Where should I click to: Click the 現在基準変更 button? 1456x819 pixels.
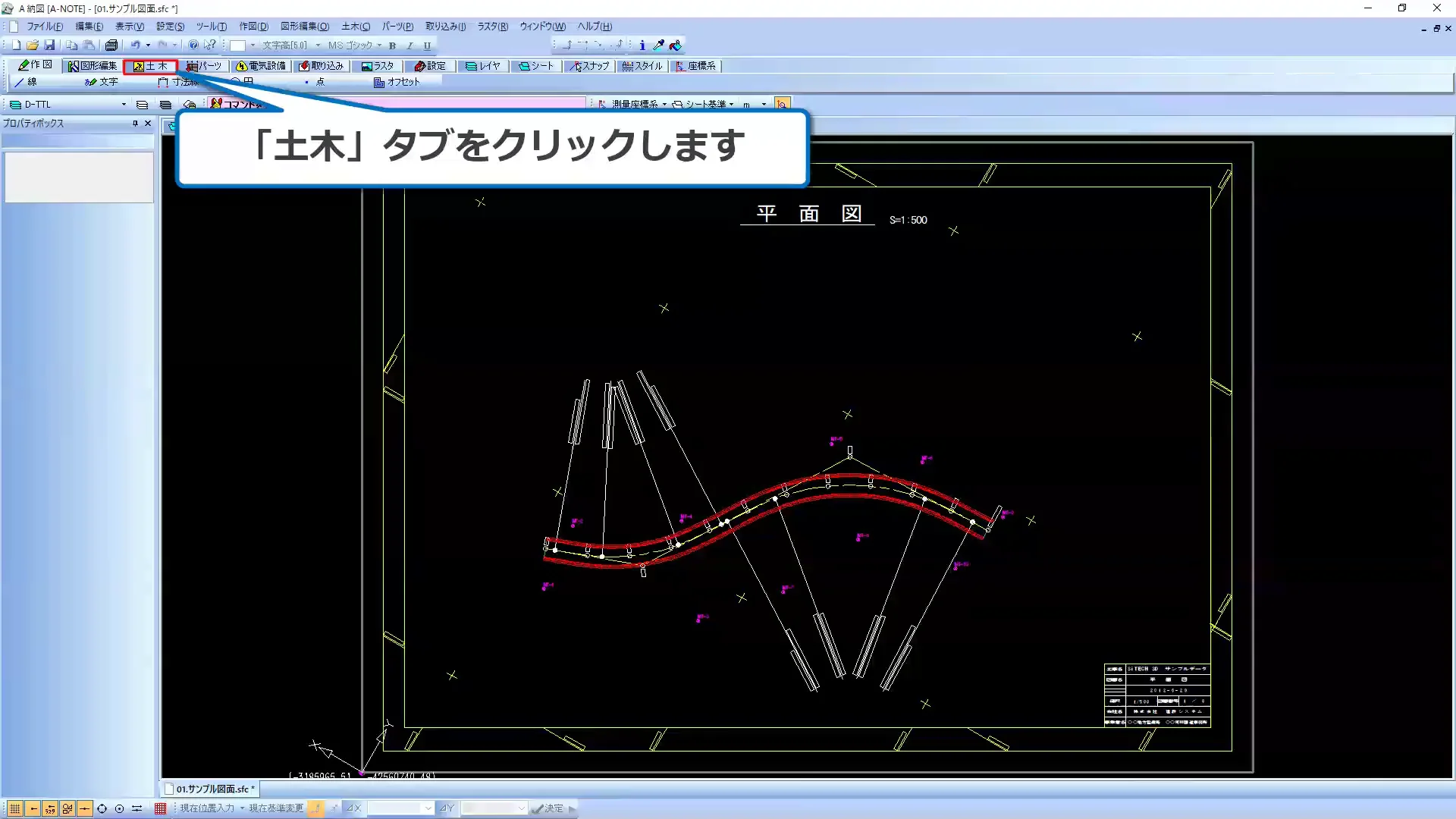click(x=275, y=808)
